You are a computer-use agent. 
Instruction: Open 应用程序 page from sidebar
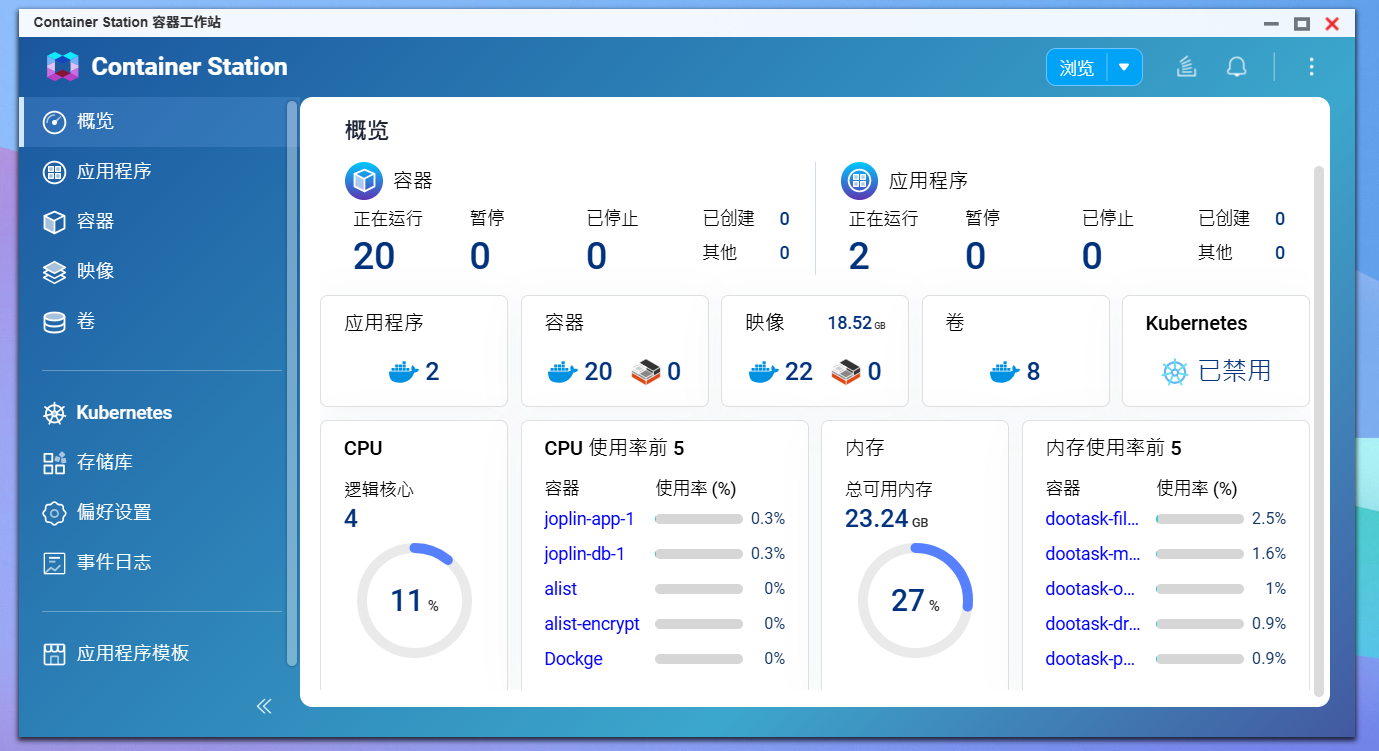[x=152, y=172]
